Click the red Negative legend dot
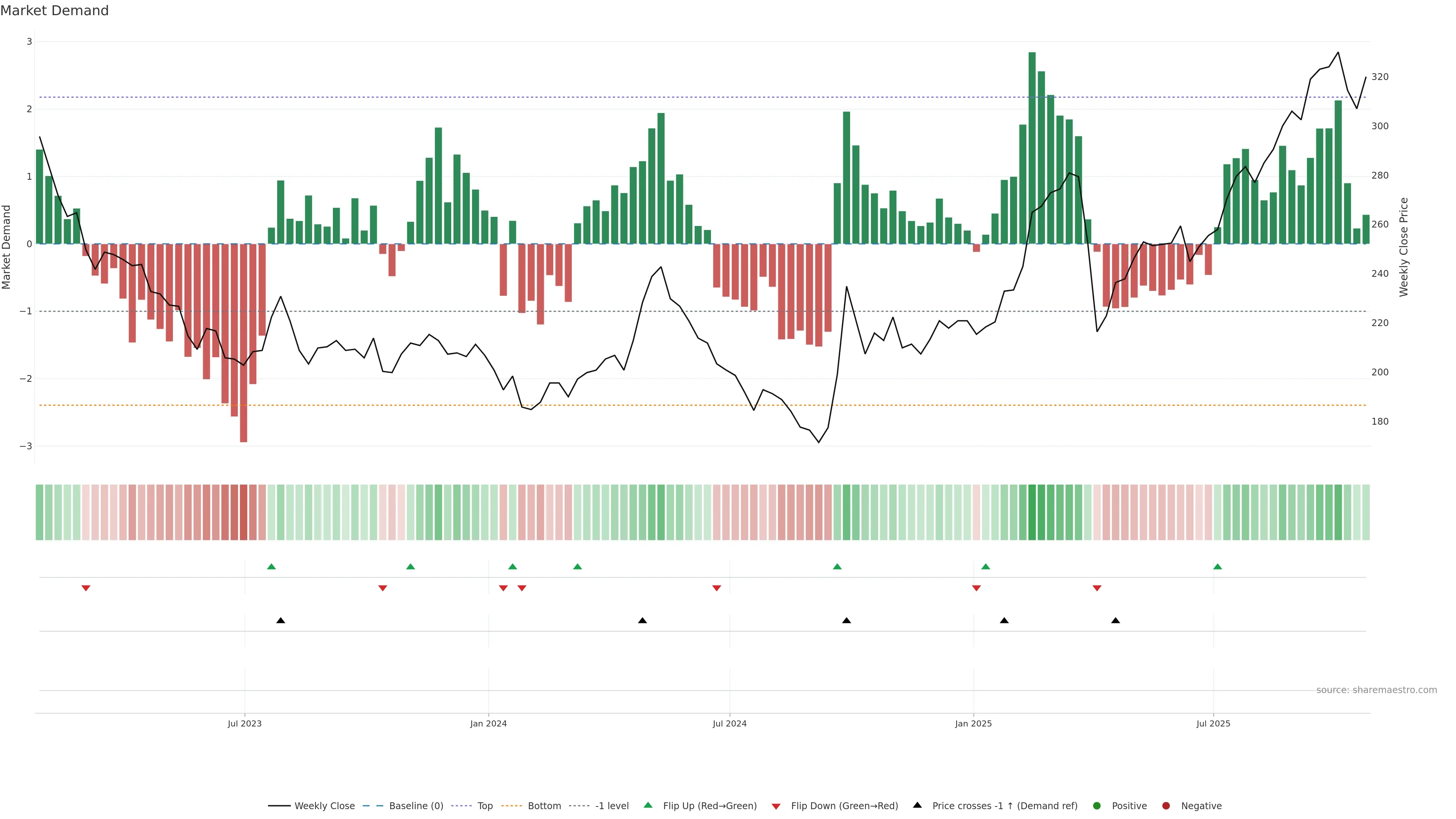1456x819 pixels. [1166, 805]
